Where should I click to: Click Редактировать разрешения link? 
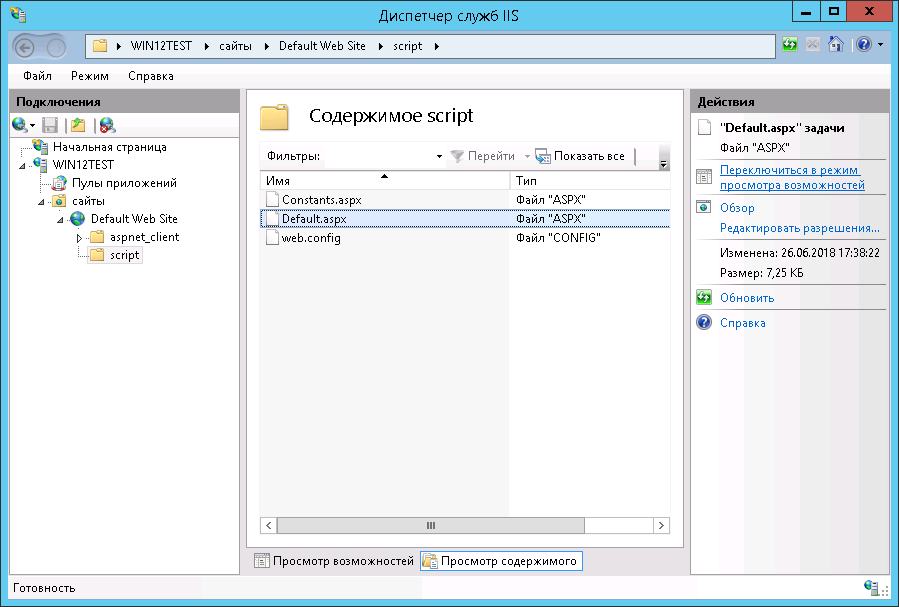[x=799, y=228]
